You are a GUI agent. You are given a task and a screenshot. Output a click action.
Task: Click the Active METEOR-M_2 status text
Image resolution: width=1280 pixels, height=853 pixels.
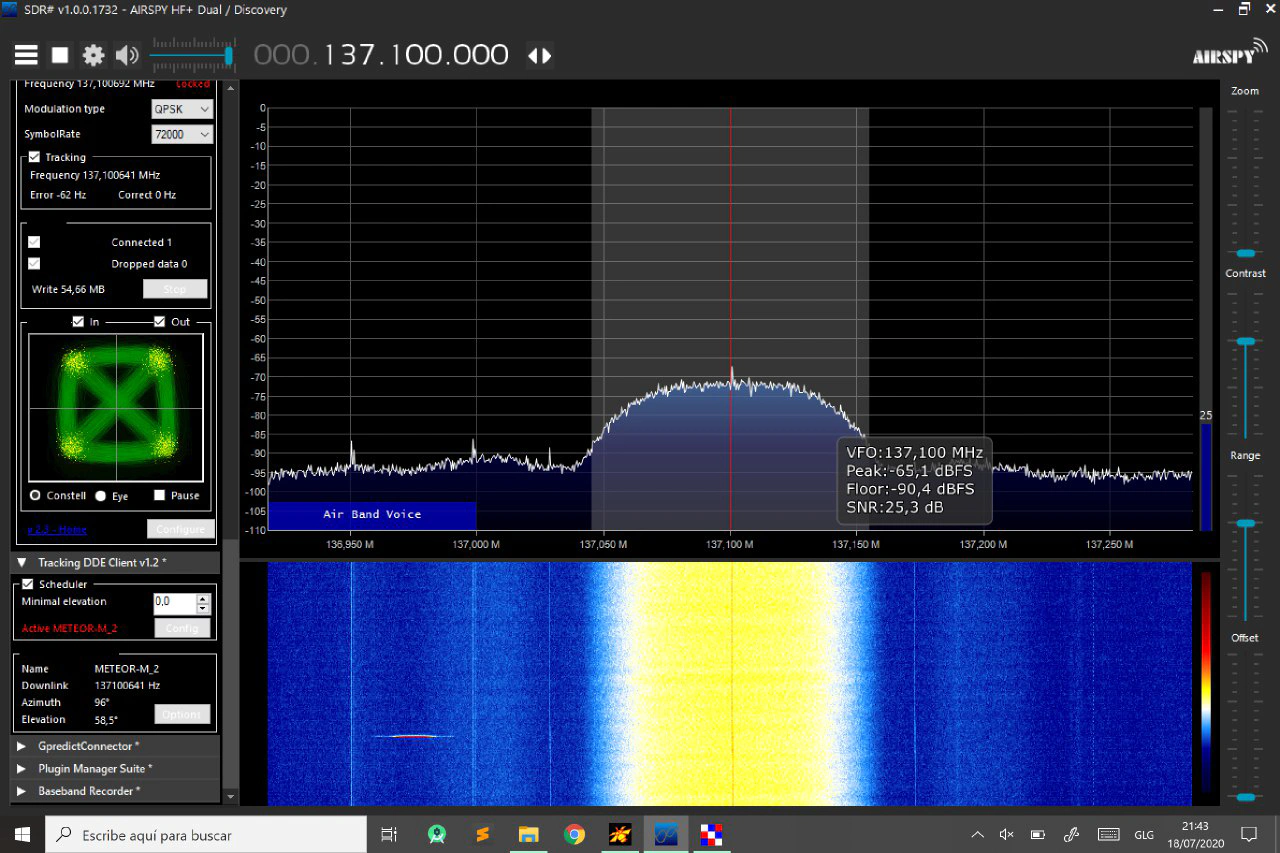pos(70,629)
